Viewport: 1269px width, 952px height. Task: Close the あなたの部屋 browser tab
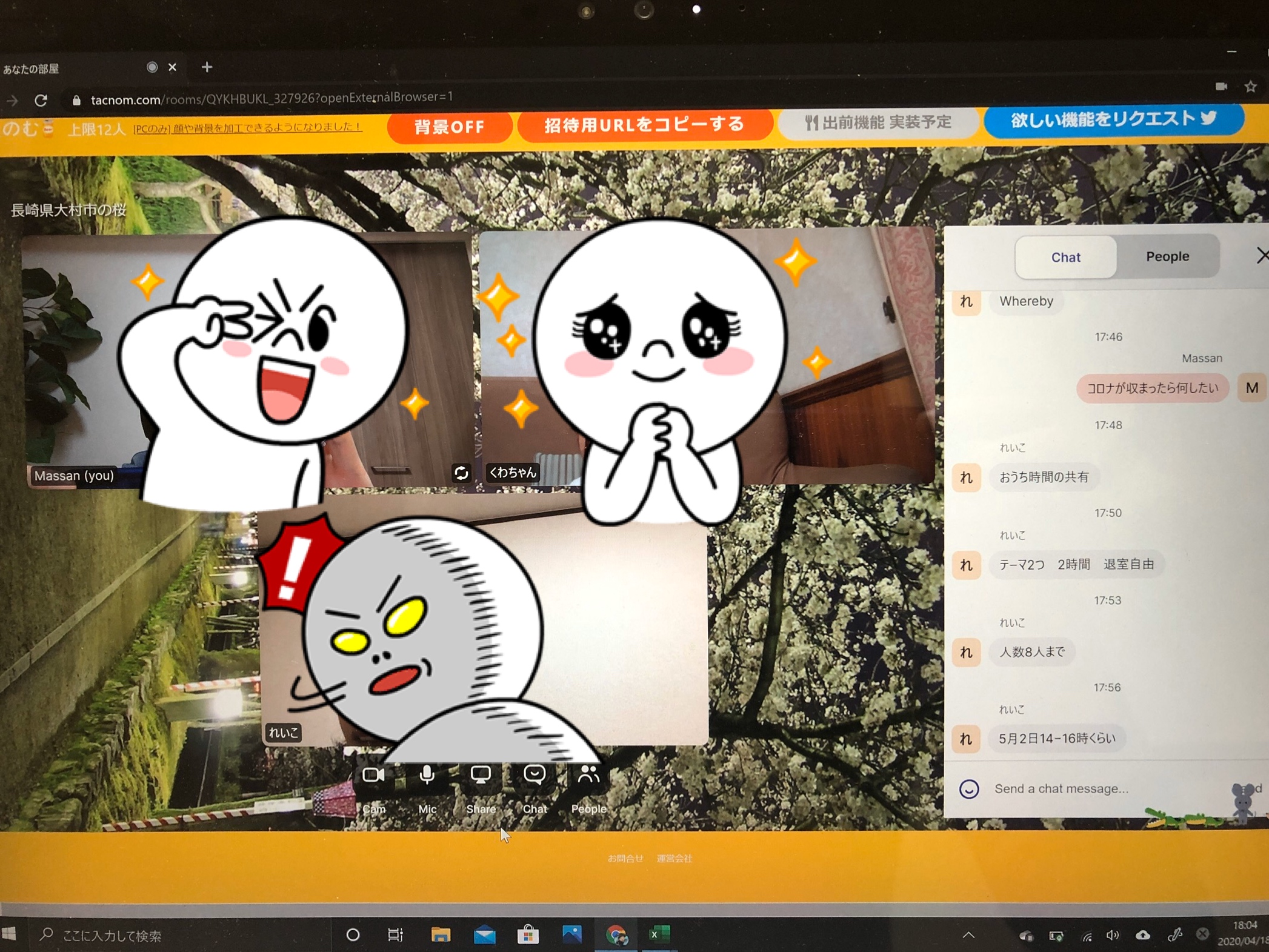click(x=173, y=67)
